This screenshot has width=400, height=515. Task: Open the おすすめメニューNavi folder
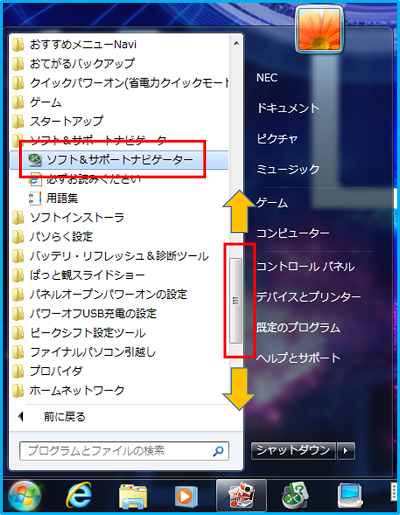[75, 44]
